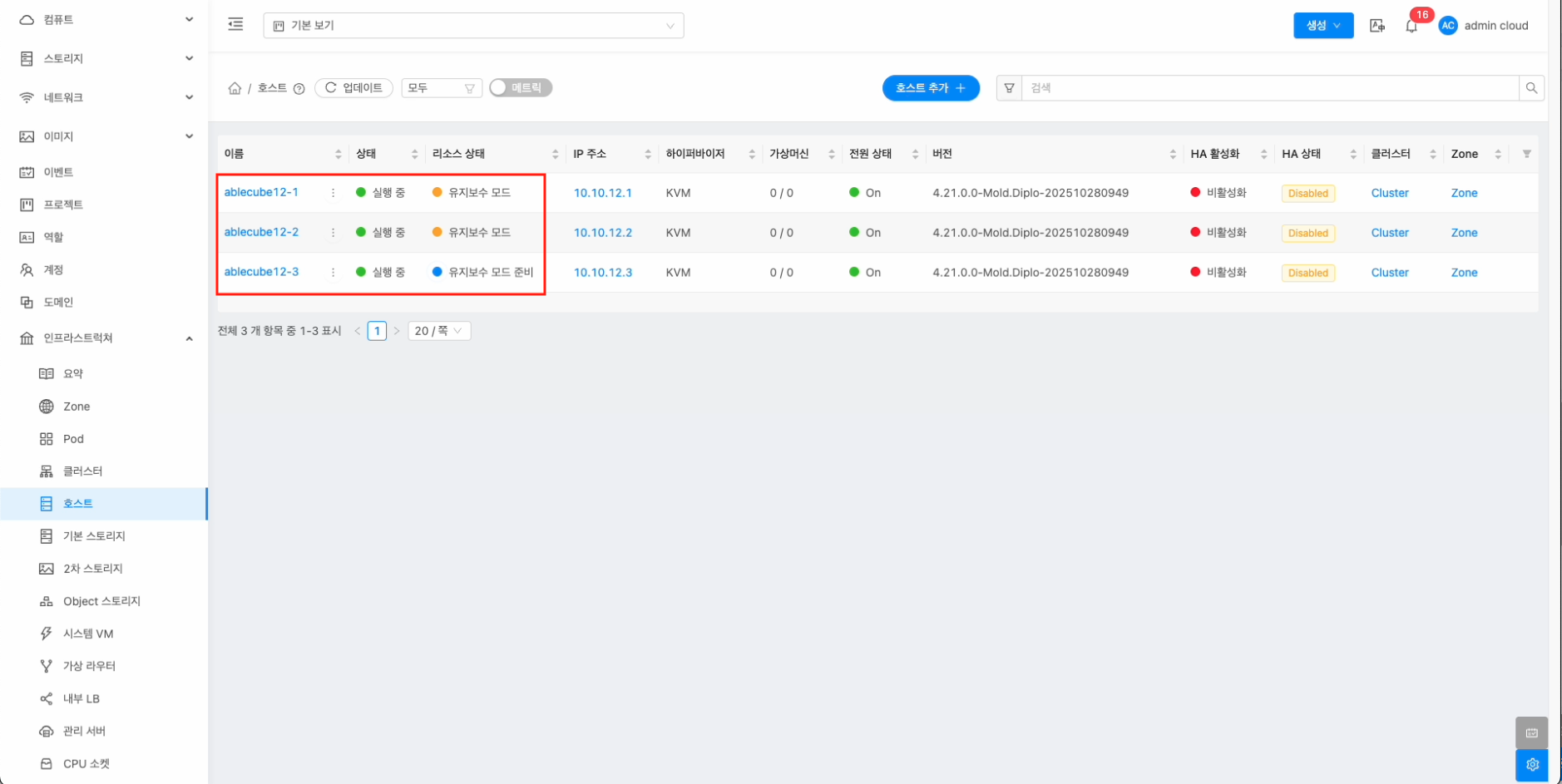1562x784 pixels.
Task: Open the column filter icon in table header
Action: (1526, 154)
